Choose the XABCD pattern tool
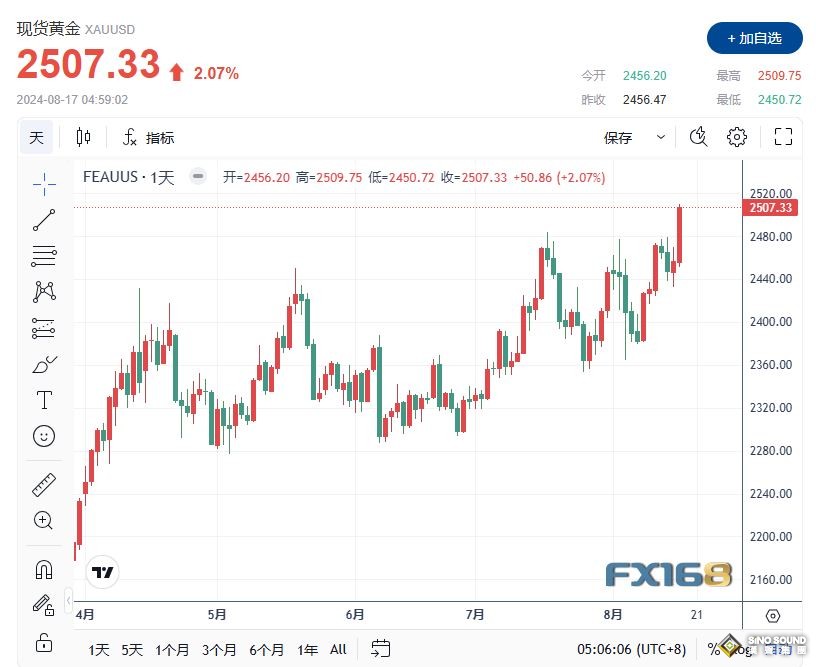 click(x=44, y=292)
